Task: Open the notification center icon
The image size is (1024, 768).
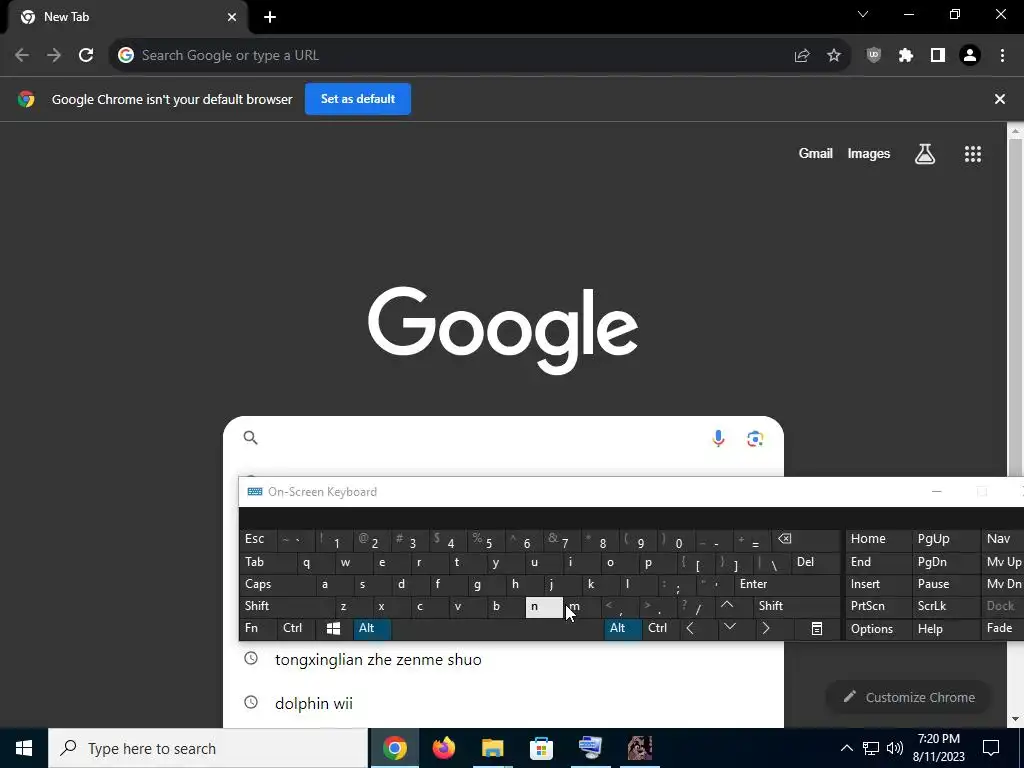Action: coord(991,748)
